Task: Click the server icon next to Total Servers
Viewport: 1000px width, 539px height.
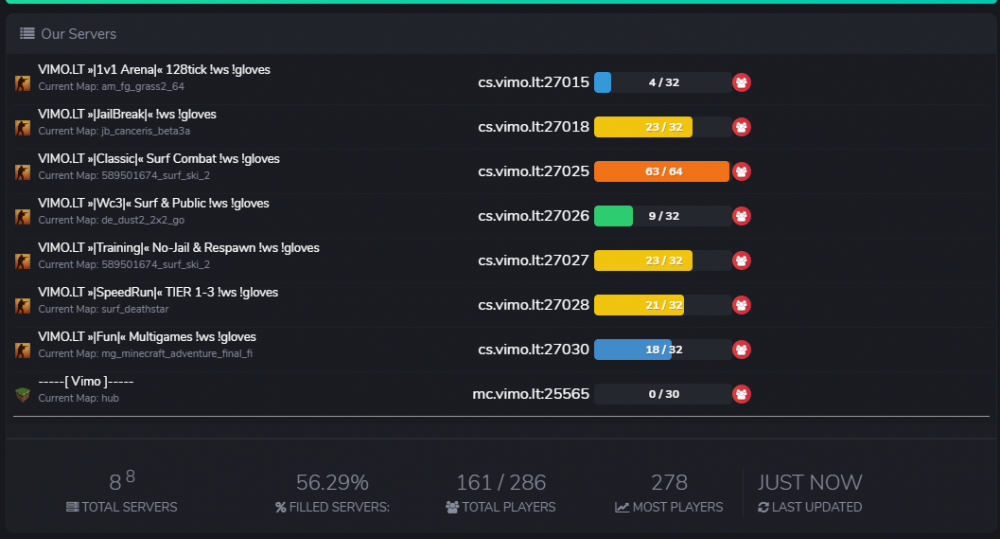Action: point(72,507)
